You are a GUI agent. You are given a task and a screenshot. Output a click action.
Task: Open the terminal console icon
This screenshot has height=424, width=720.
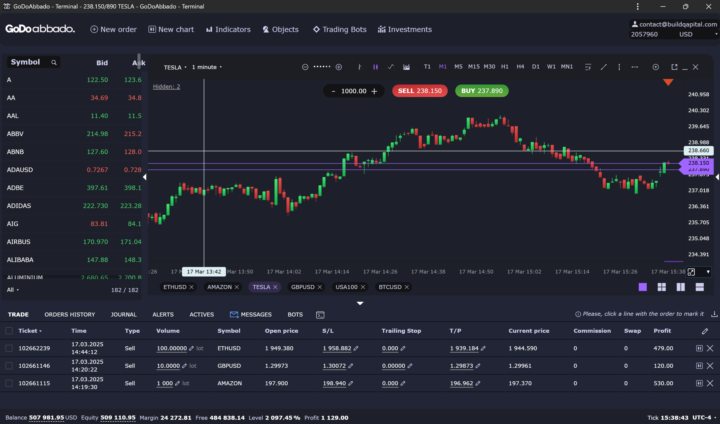click(320, 315)
